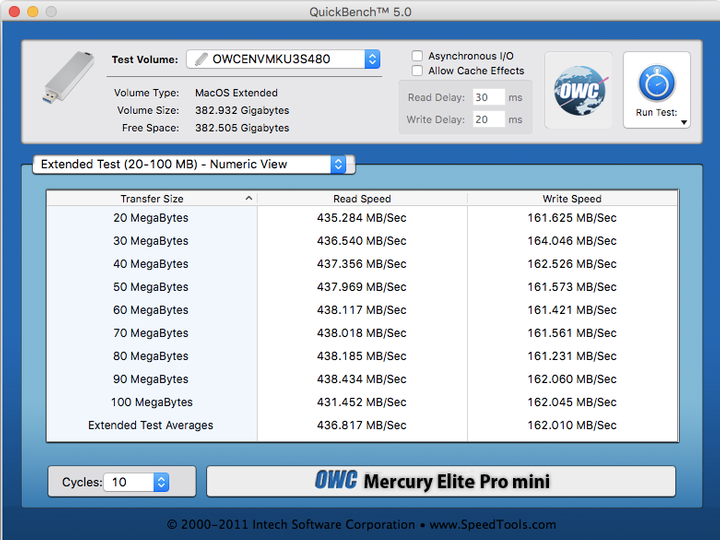Toggle the Allow Cache Effects checkbox

[418, 71]
